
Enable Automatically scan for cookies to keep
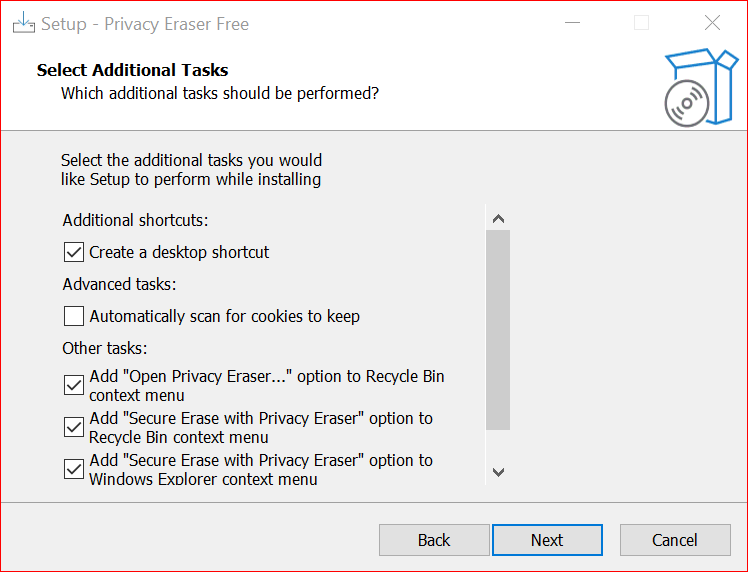[x=74, y=316]
